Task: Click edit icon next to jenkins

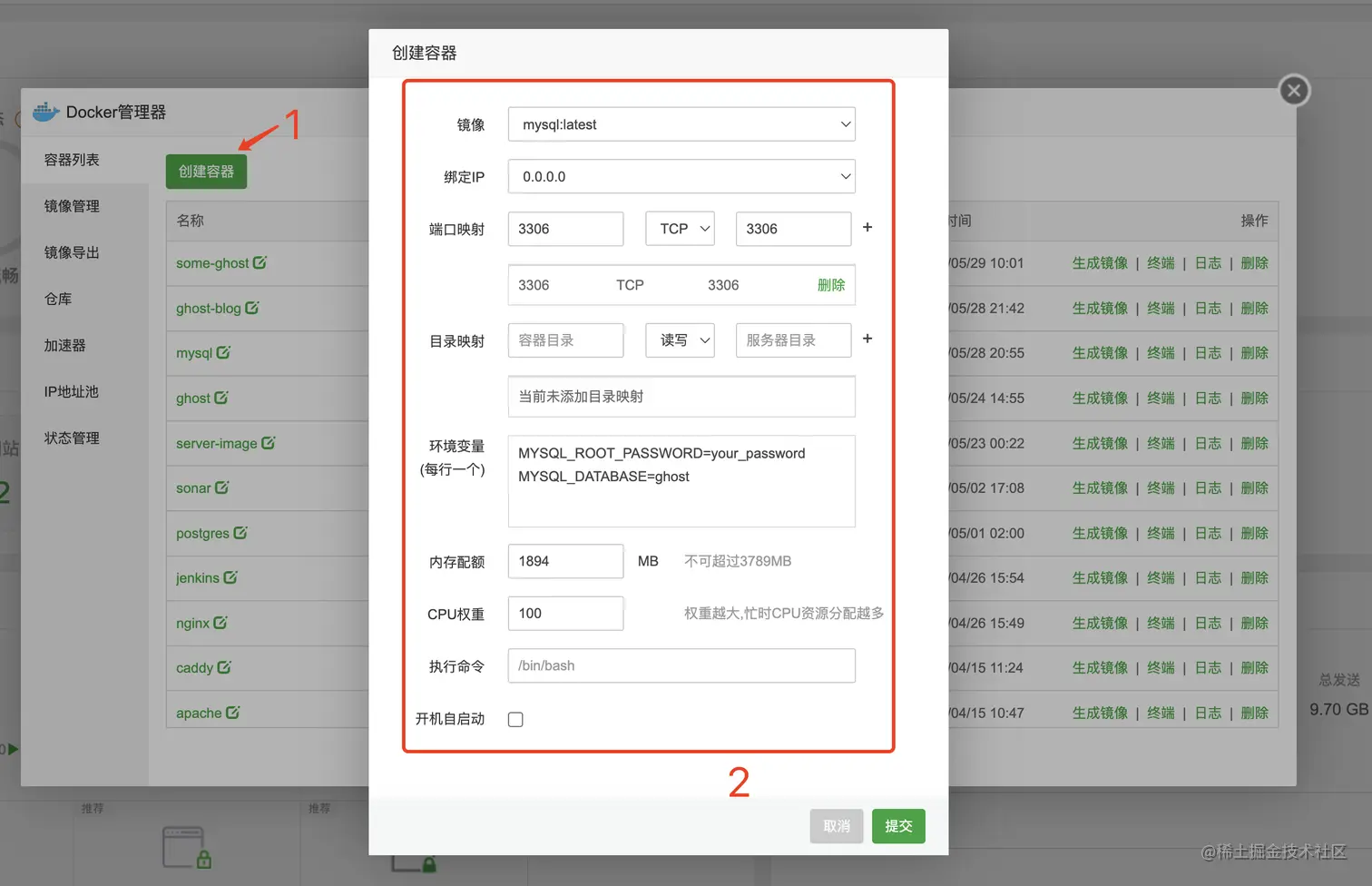Action: coord(230,577)
